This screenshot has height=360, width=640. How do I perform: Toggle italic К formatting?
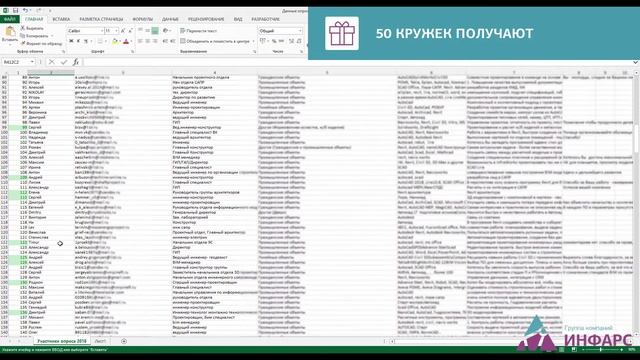tap(78, 41)
